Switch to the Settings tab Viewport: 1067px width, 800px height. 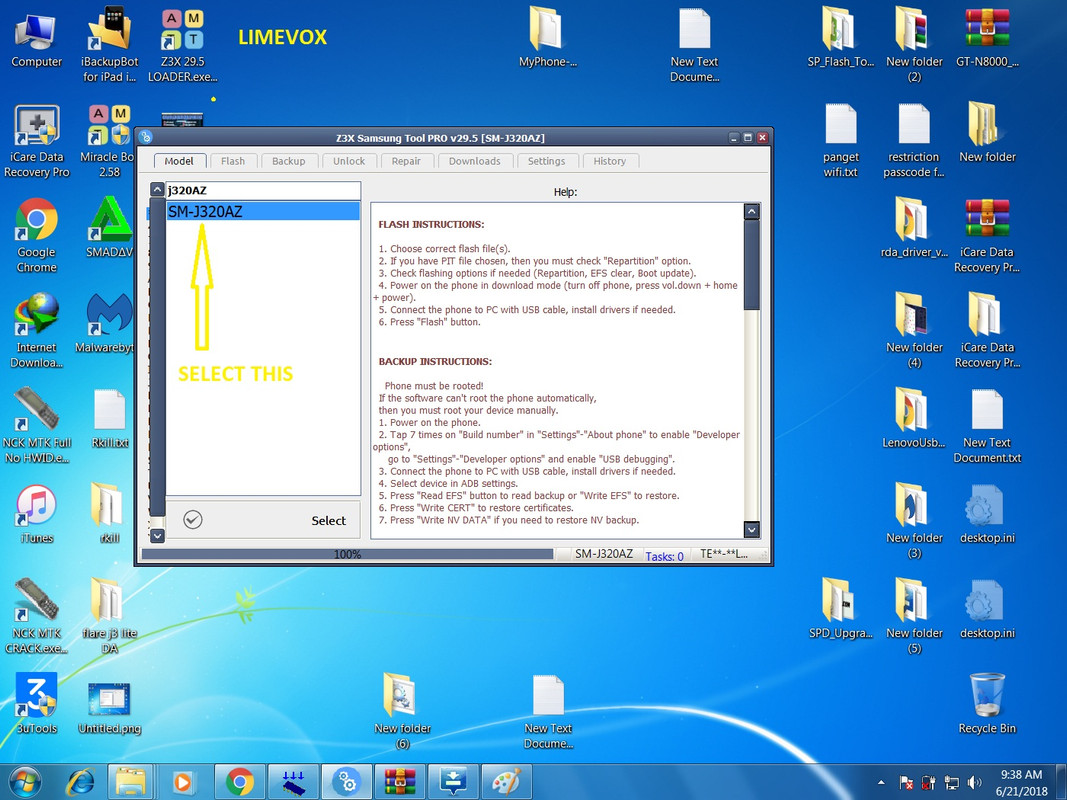(x=546, y=161)
